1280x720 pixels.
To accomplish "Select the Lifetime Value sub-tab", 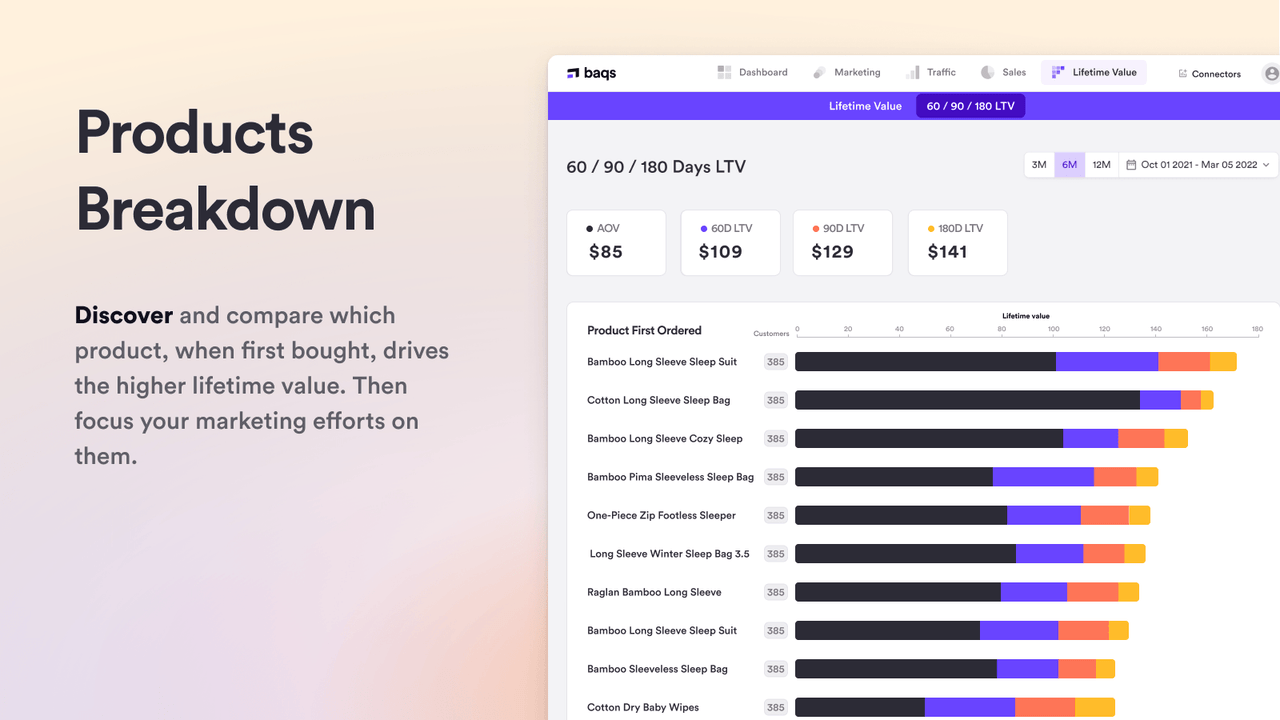I will pos(865,106).
